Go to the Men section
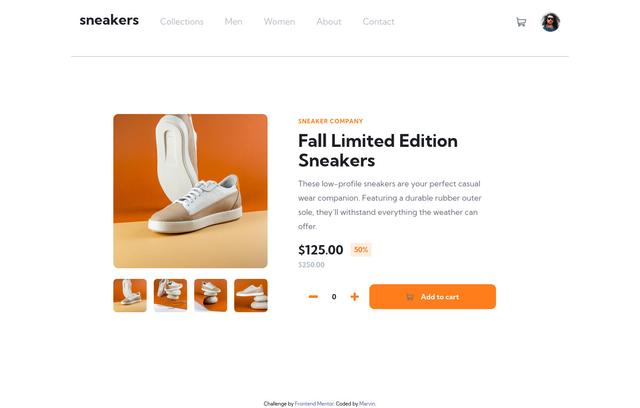The width and height of the screenshot is (640, 408). (233, 22)
